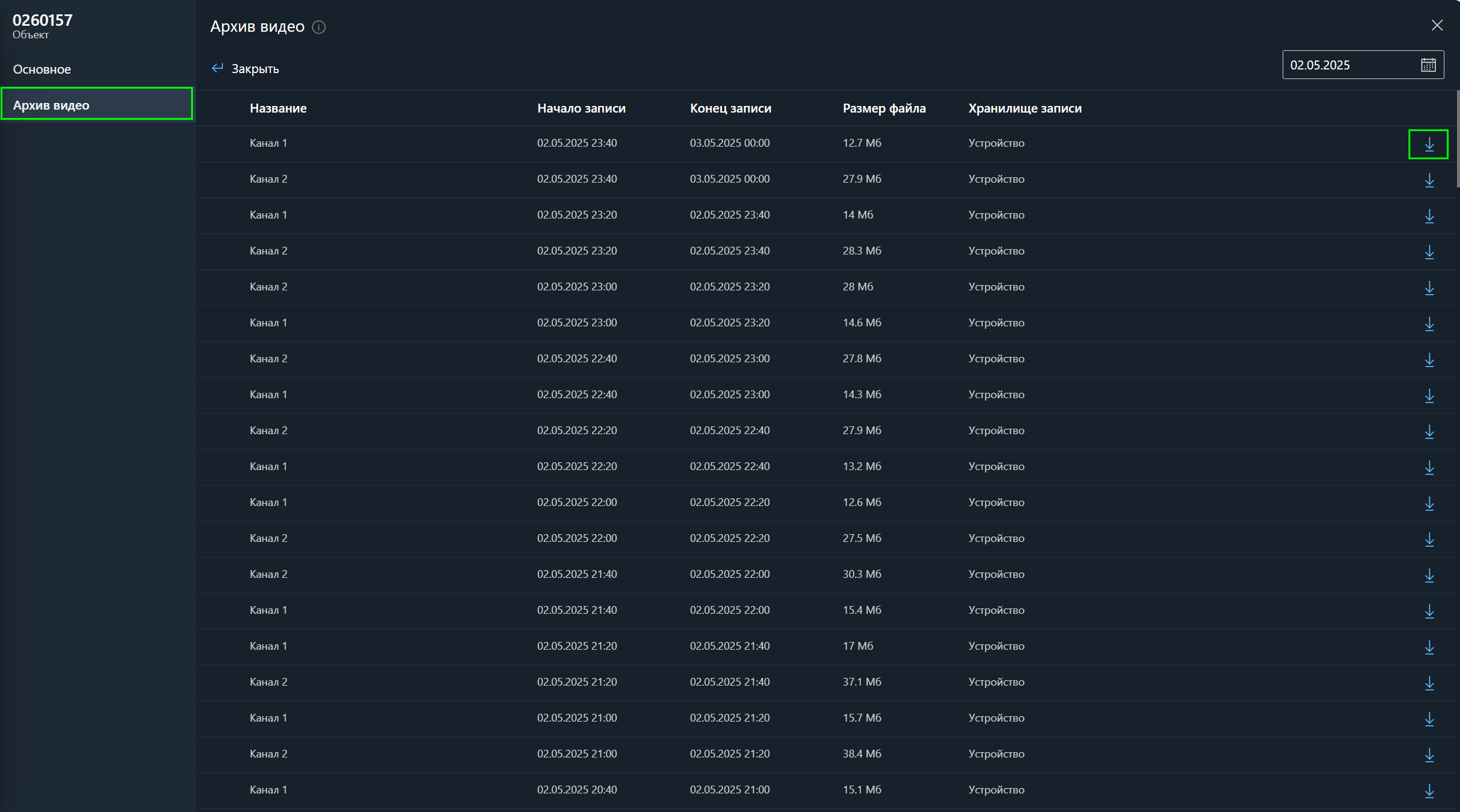Close the archive panel with X

(x=1437, y=25)
